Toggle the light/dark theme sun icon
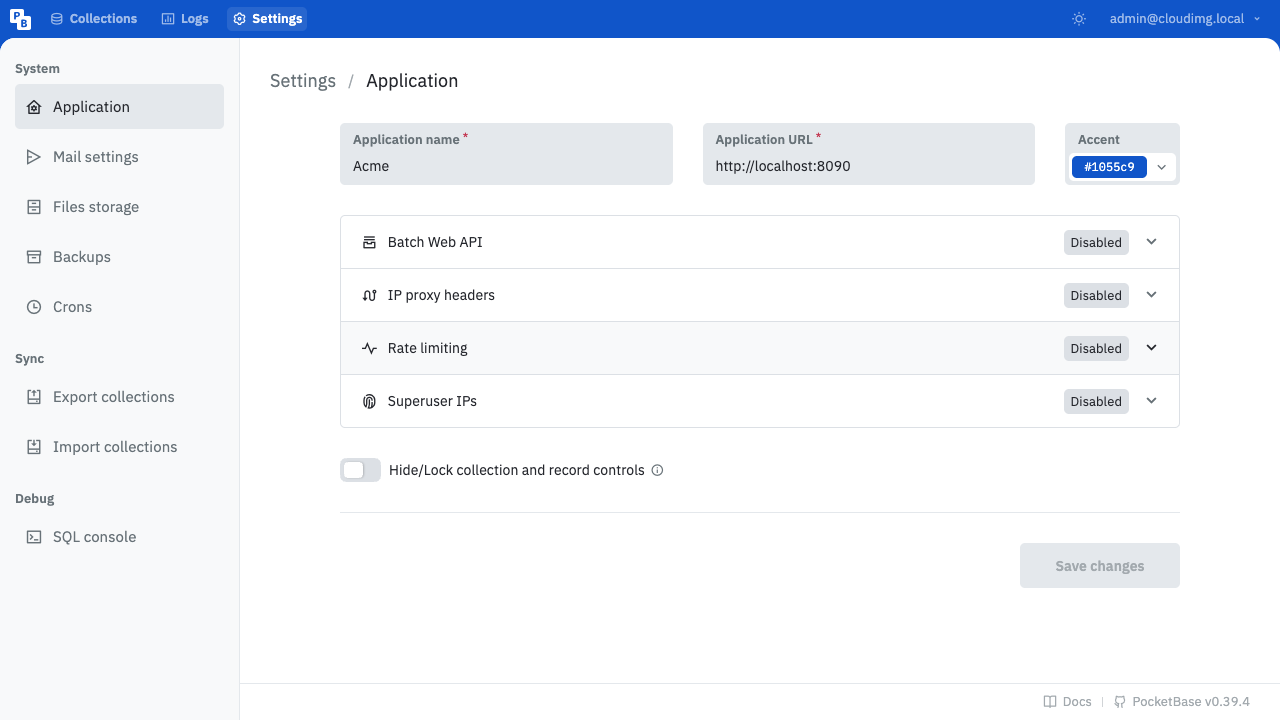 1079,19
